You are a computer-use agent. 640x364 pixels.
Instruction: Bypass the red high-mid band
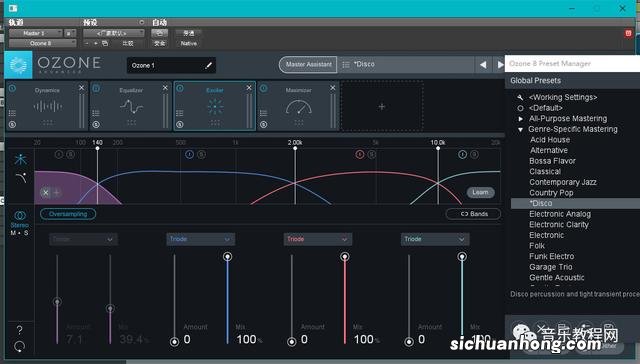[x=360, y=154]
